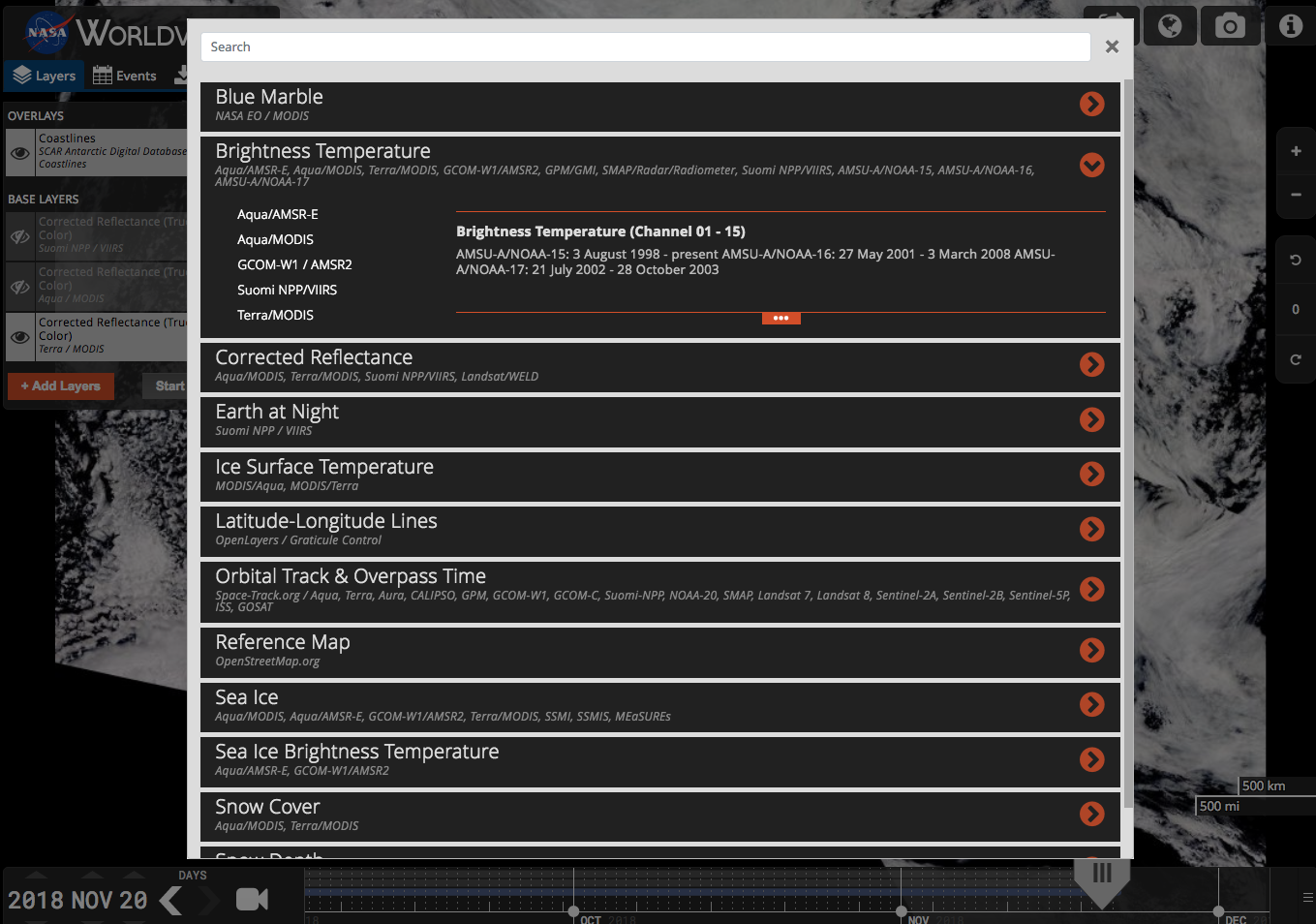This screenshot has width=1316, height=924.
Task: Zoom out using the minus icon
Action: pyautogui.click(x=1295, y=195)
